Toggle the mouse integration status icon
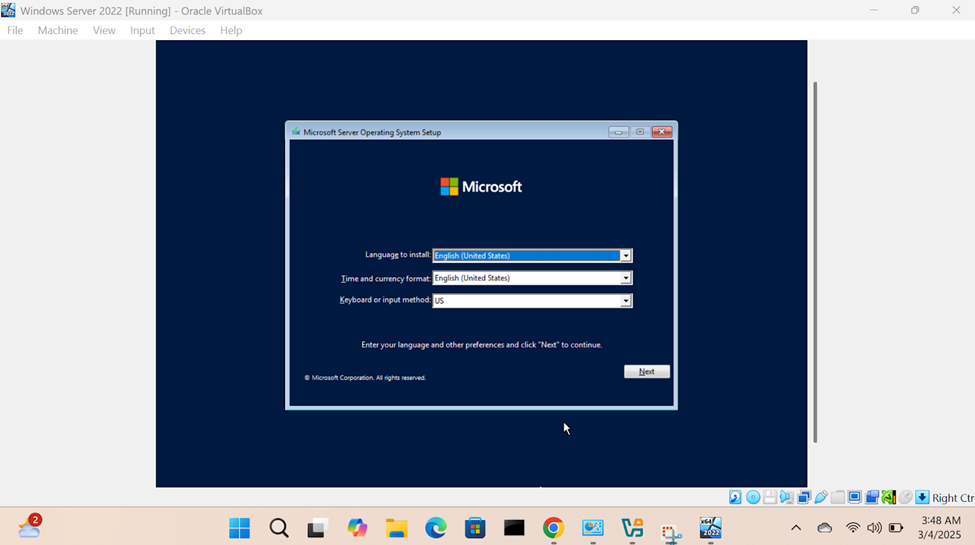 pos(905,497)
